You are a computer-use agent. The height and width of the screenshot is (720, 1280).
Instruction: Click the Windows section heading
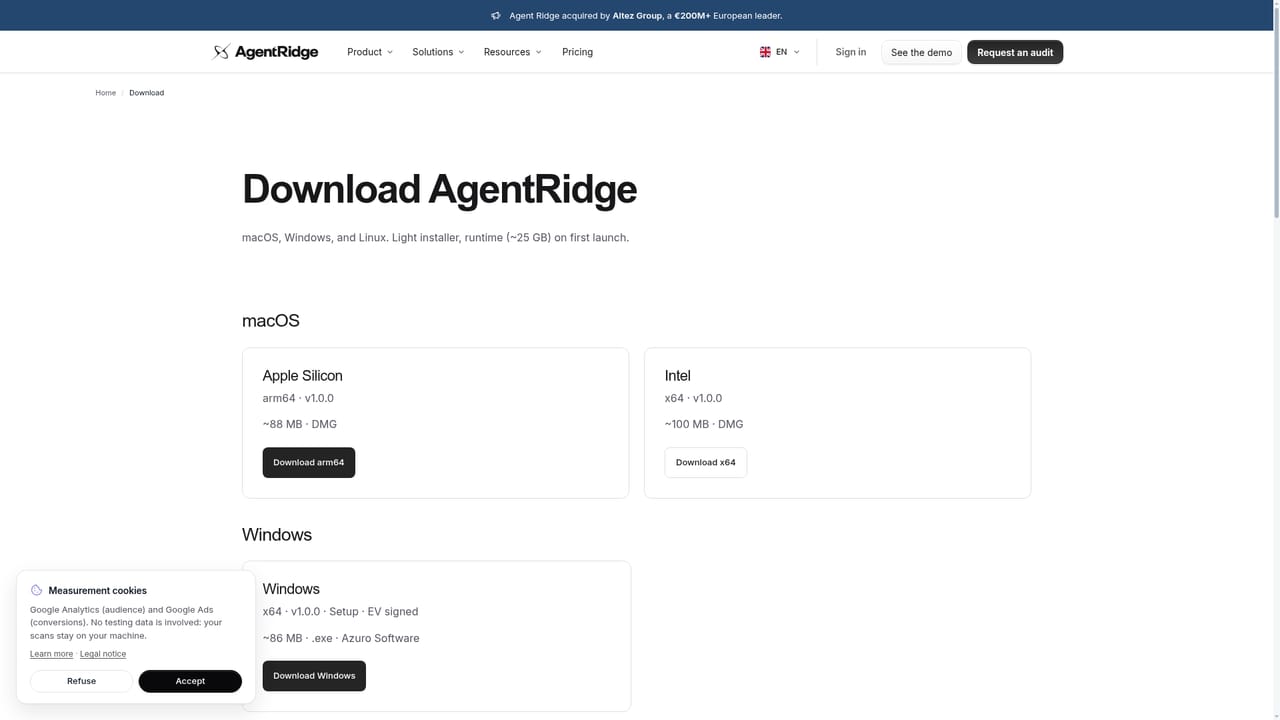coord(277,535)
